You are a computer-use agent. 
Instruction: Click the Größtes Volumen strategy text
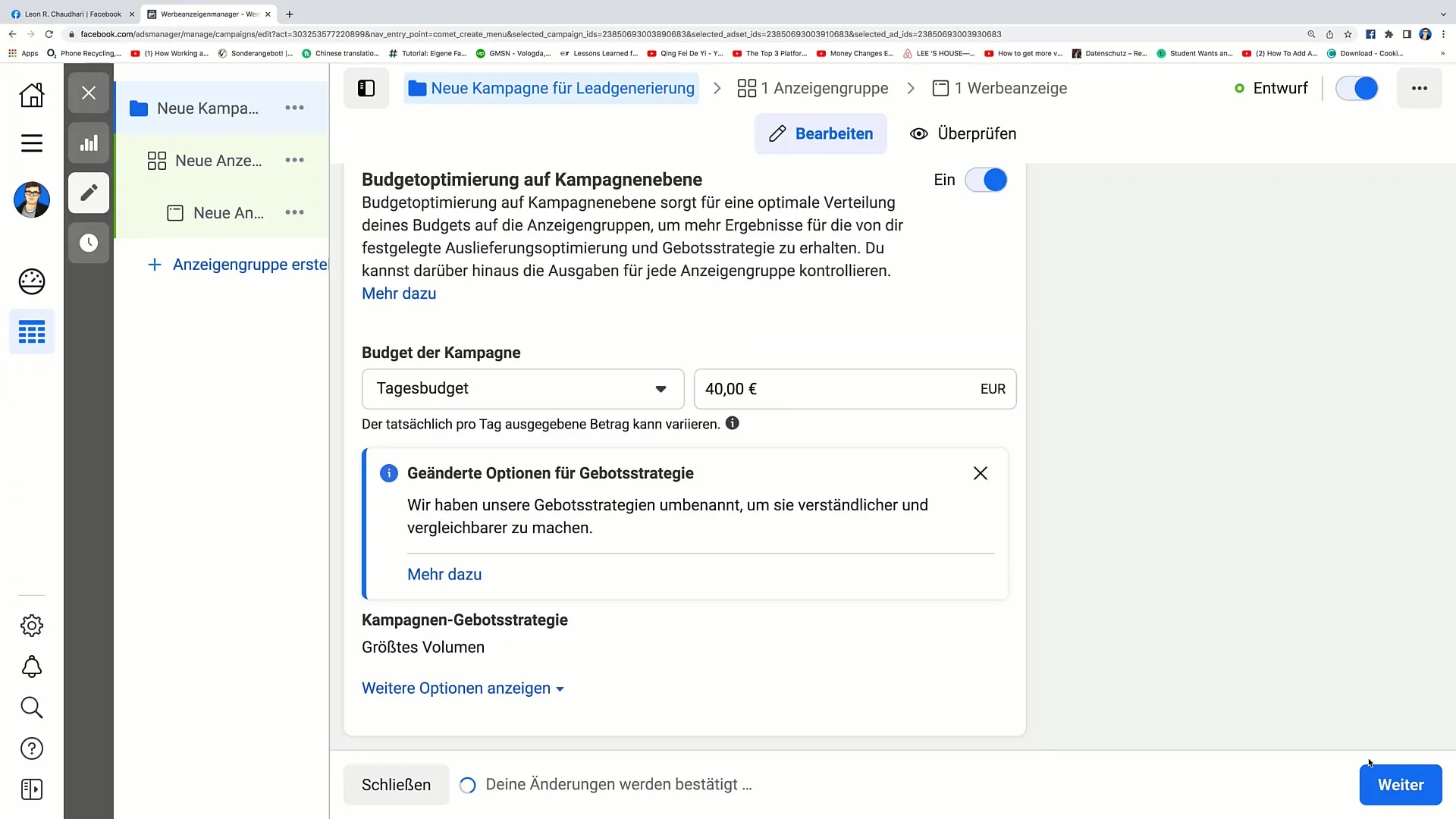pyautogui.click(x=423, y=648)
